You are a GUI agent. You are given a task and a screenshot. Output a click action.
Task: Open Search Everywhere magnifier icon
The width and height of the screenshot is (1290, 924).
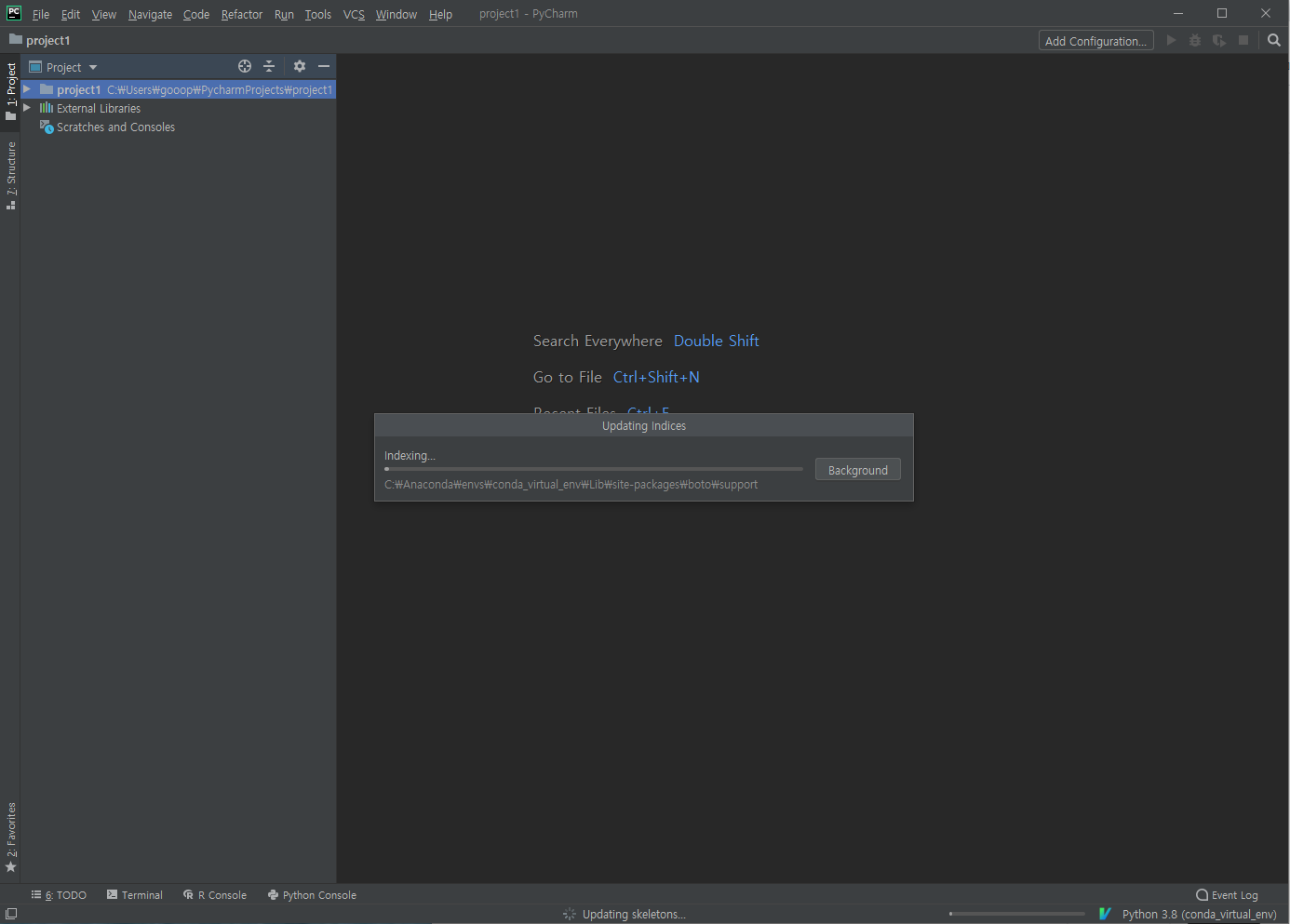1274,40
